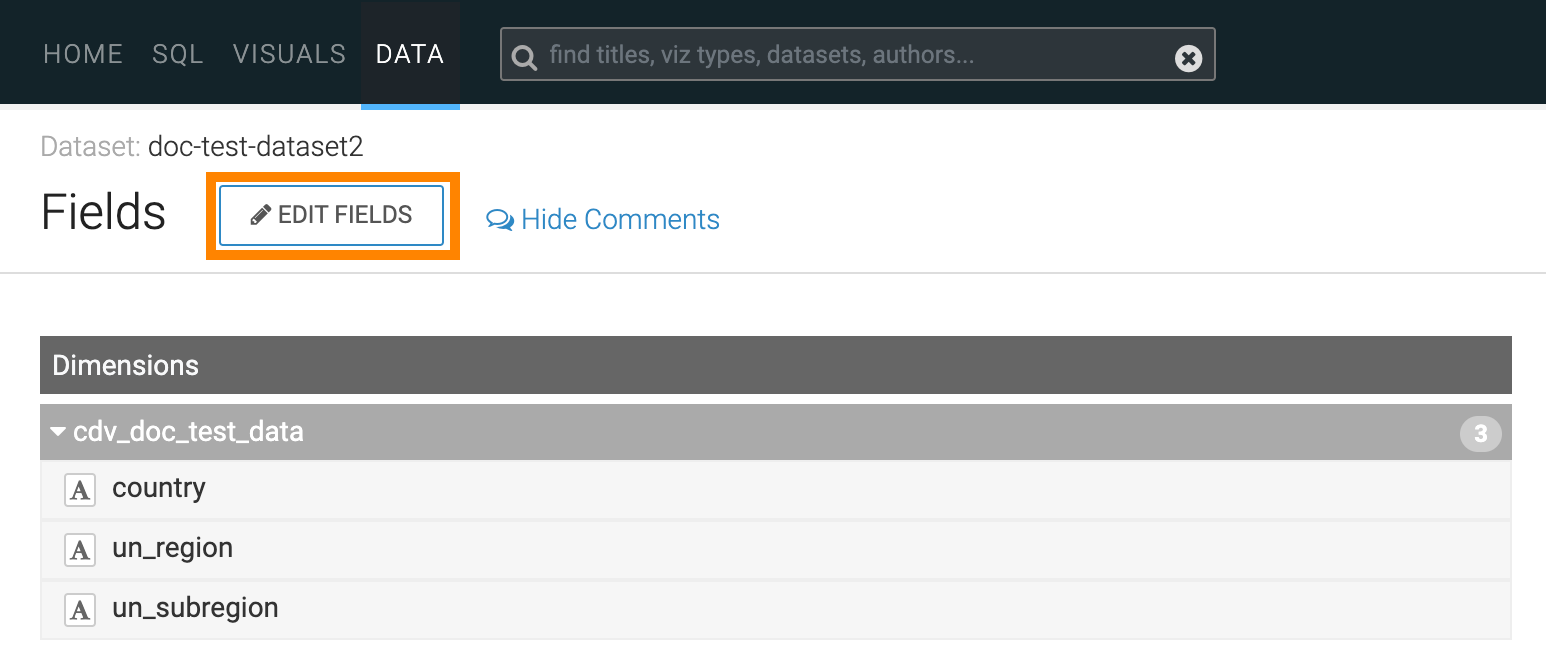The height and width of the screenshot is (652, 1546).
Task: Toggle the Dimensions section header
Action: (x=776, y=365)
